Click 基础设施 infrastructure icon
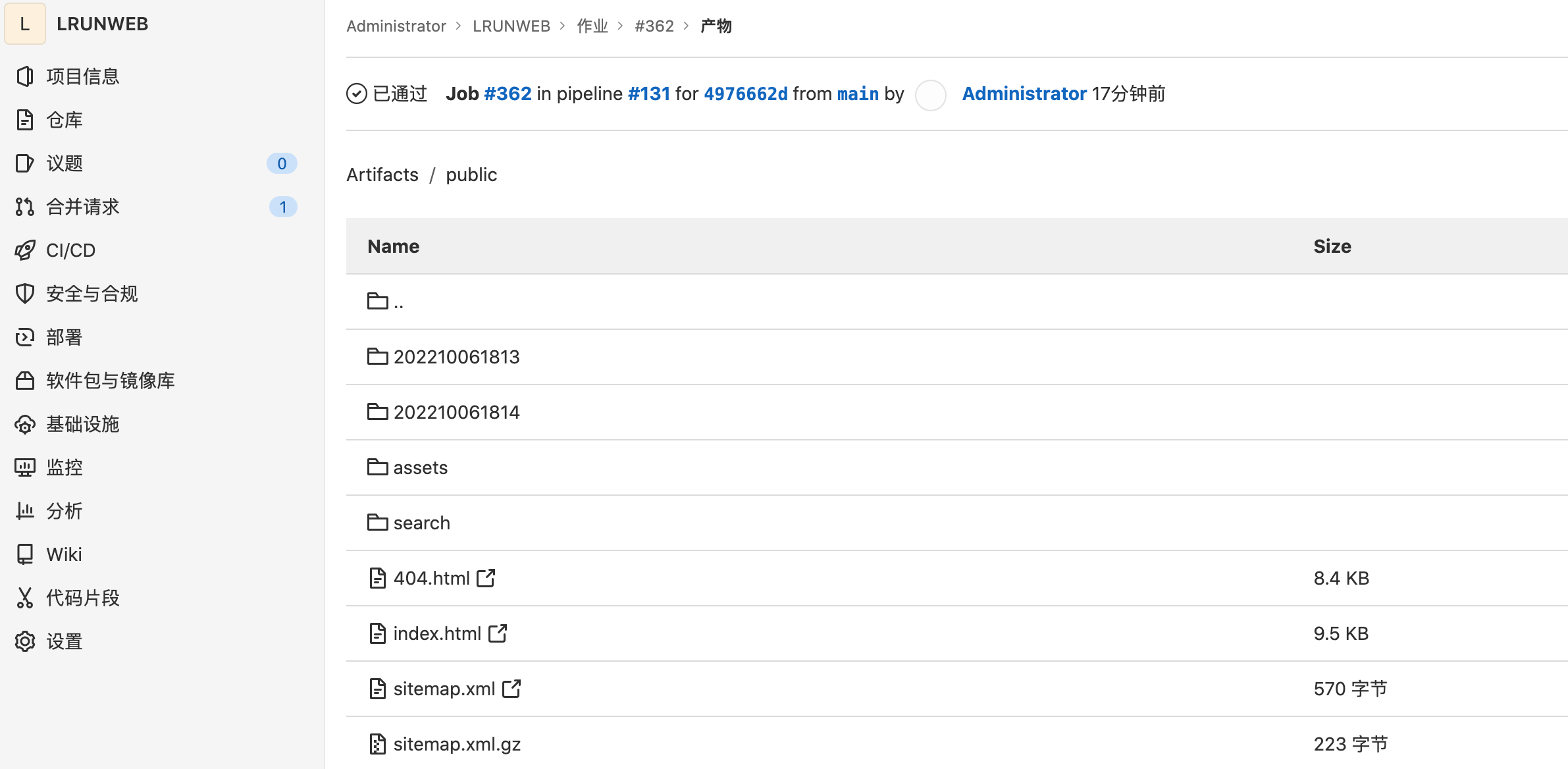 coord(26,424)
